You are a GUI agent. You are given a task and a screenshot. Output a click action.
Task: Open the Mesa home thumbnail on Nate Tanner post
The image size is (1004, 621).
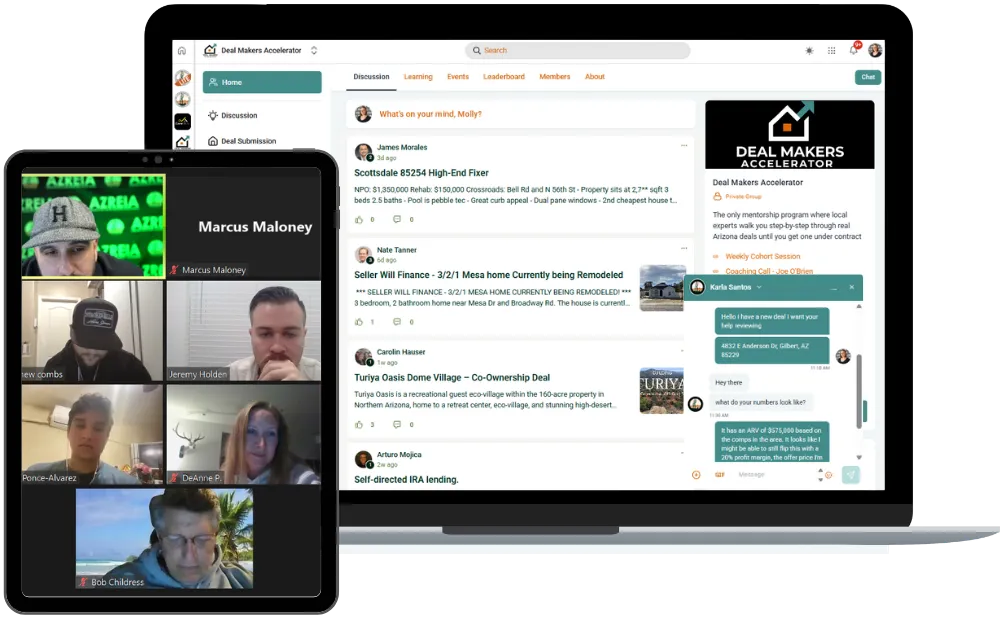662,288
